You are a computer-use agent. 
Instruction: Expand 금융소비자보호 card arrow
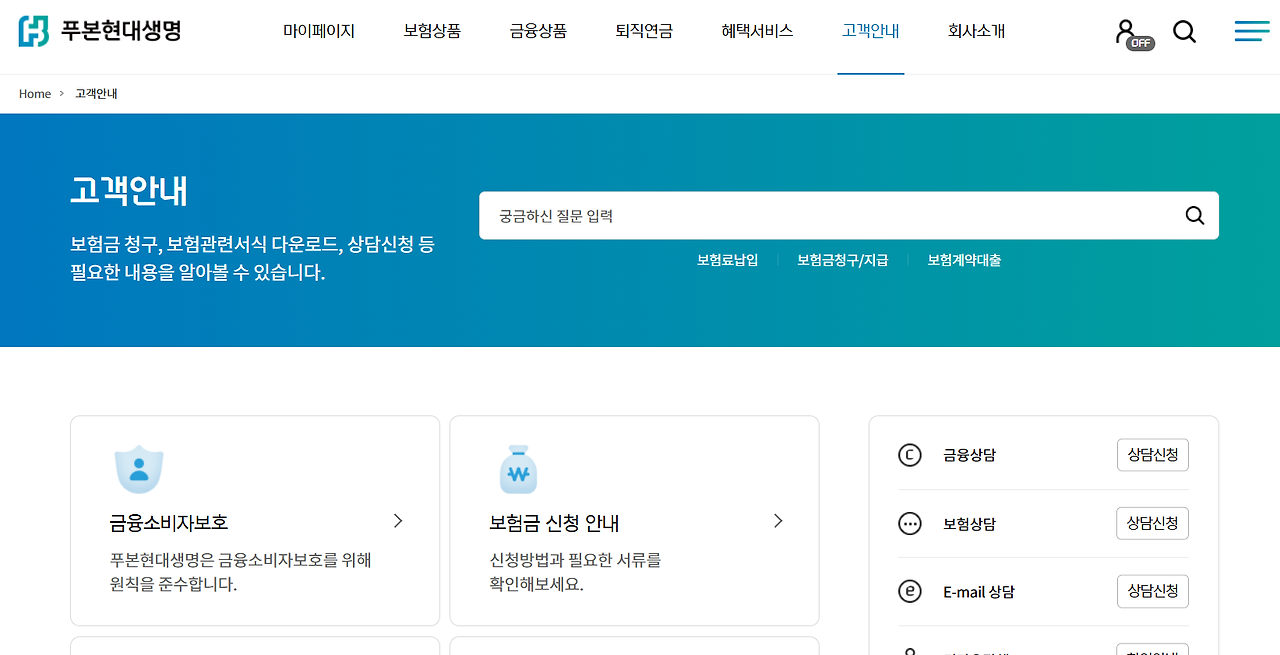click(398, 521)
